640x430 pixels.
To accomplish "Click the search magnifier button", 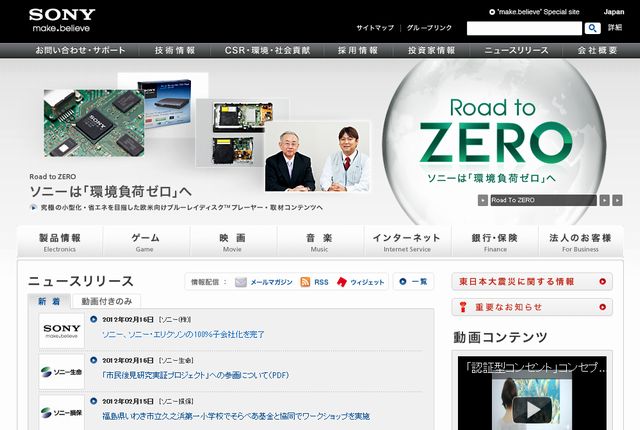I will (x=592, y=28).
